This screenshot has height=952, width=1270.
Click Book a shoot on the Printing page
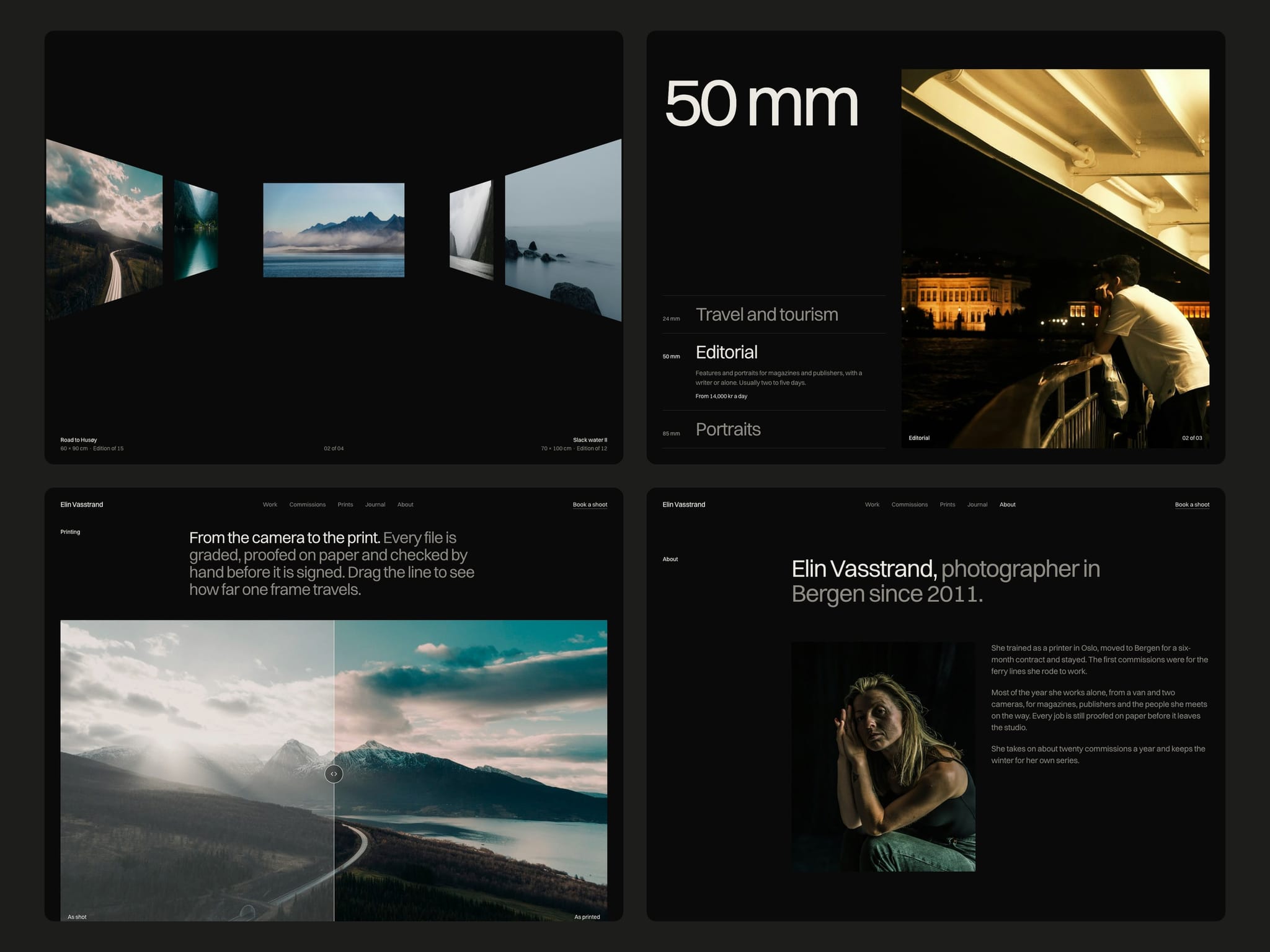pyautogui.click(x=590, y=505)
